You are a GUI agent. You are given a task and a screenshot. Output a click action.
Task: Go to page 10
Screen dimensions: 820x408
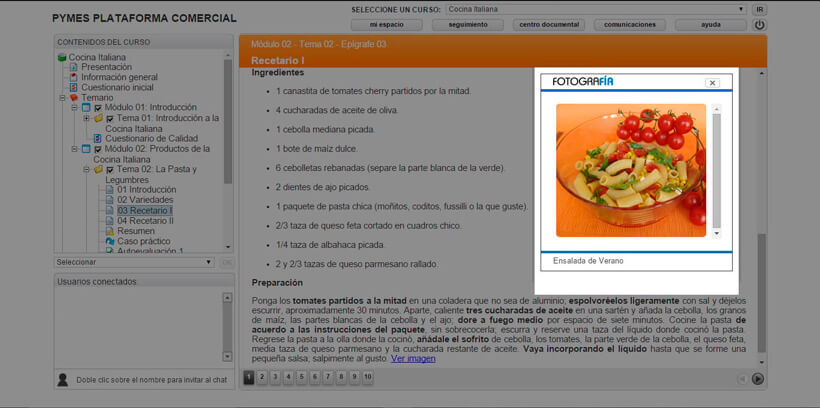pyautogui.click(x=368, y=377)
